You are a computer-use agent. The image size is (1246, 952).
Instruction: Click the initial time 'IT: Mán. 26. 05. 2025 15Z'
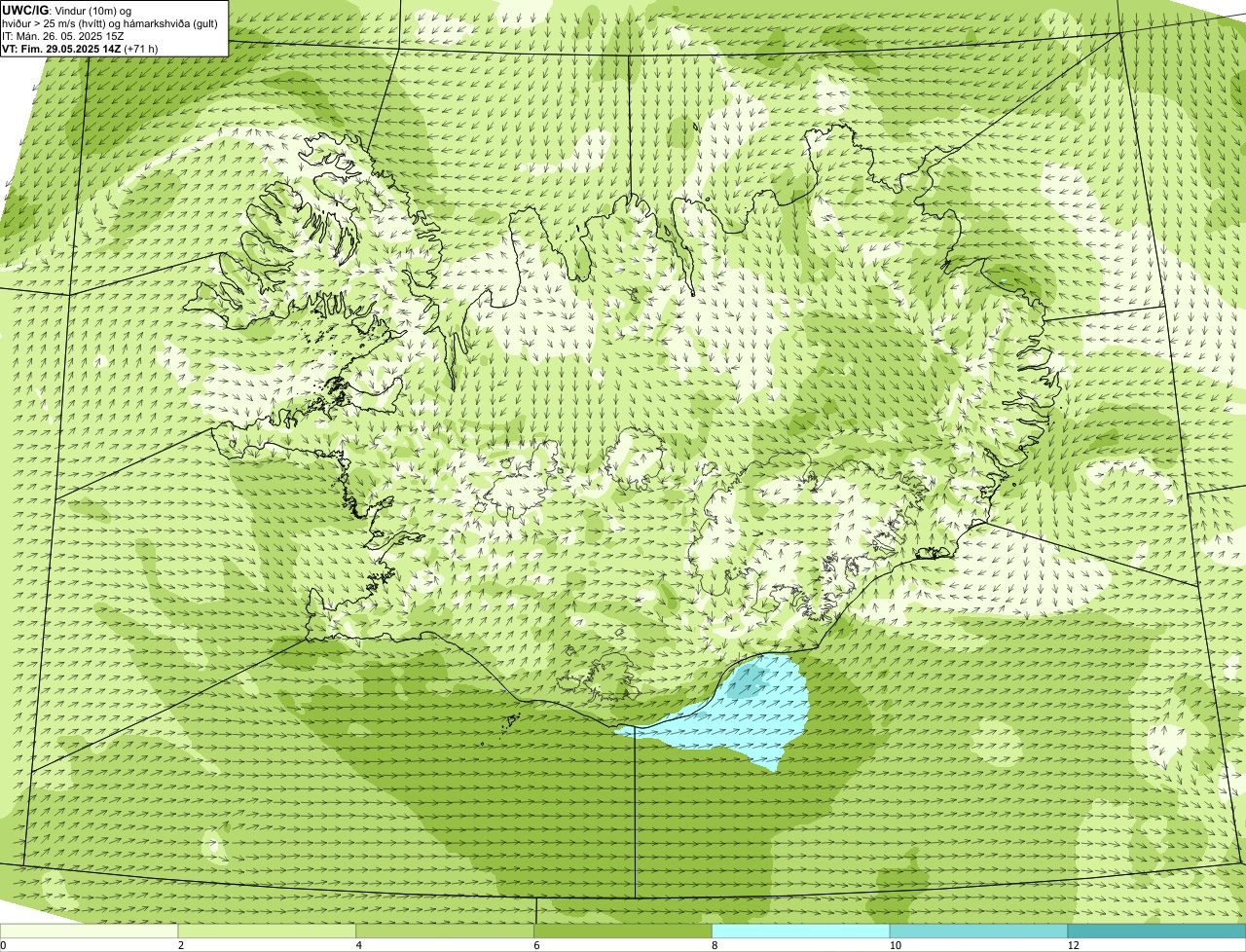(x=62, y=35)
